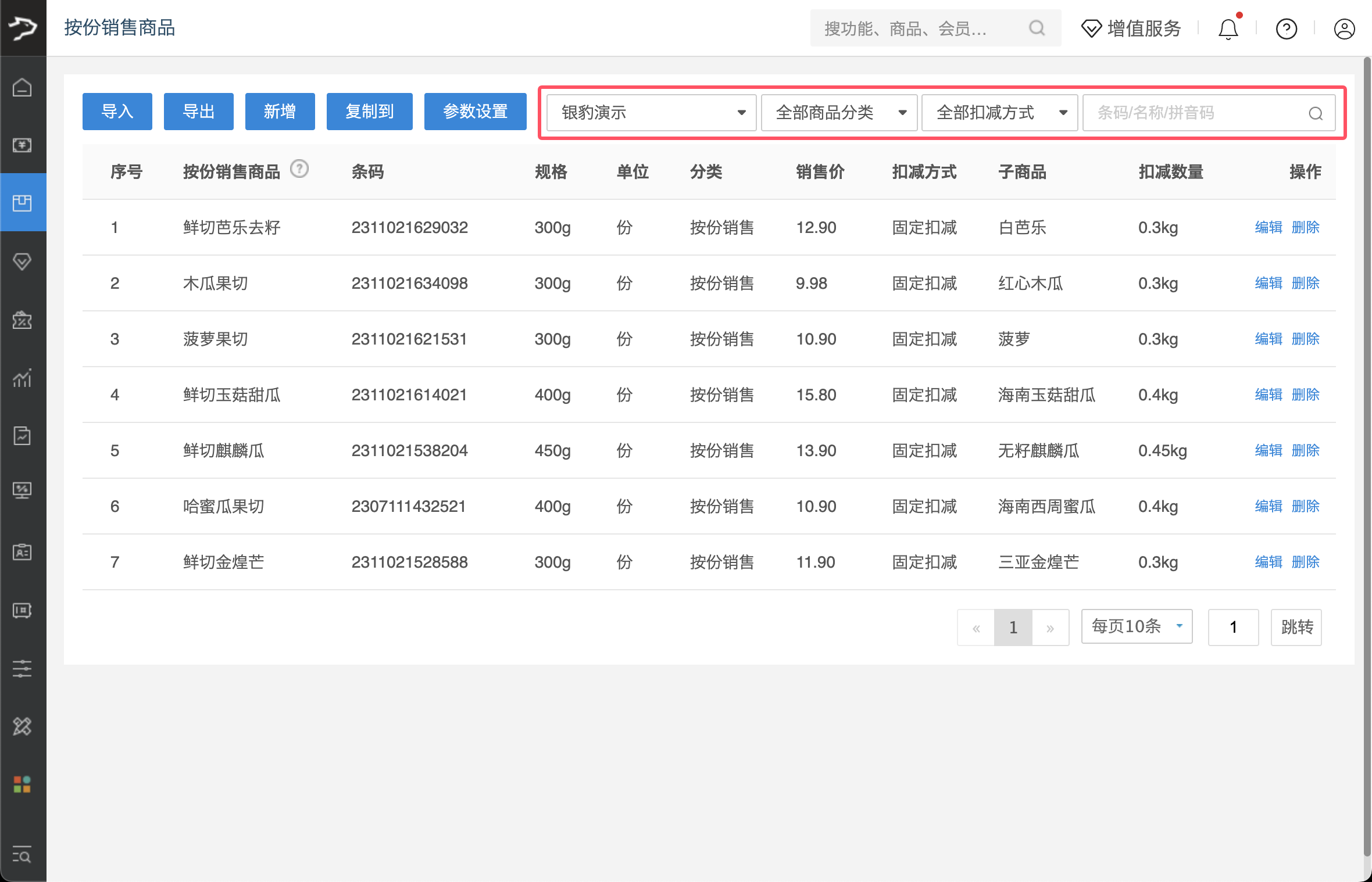
Task: Click the 导入 button
Action: [117, 112]
